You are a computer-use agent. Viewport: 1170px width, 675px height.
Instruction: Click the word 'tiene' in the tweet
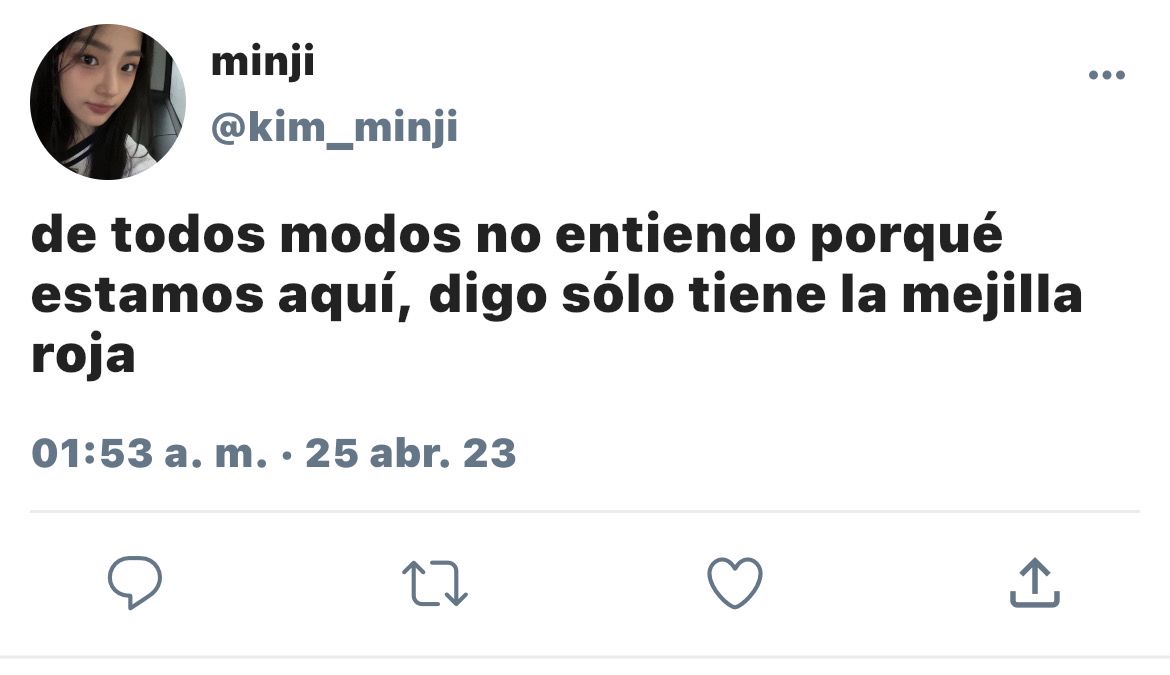[757, 295]
